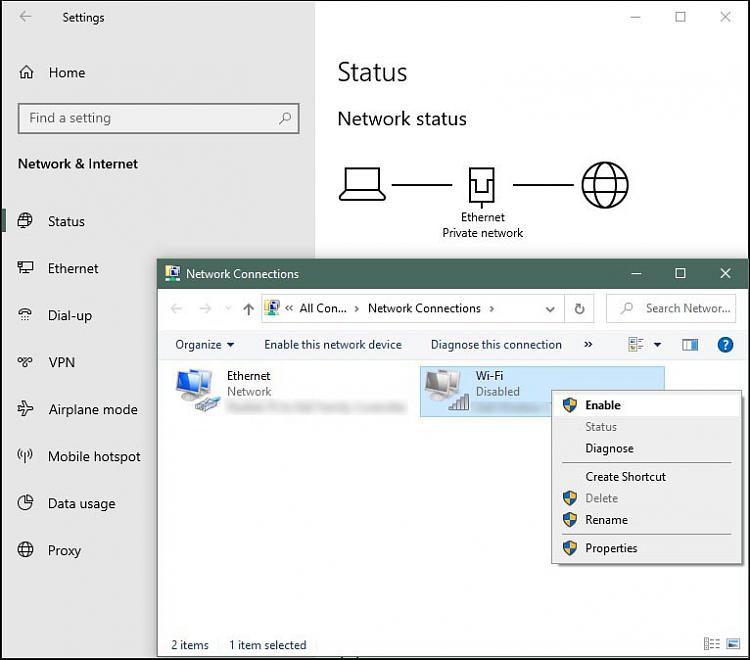Open Help with blue question mark
Image resolution: width=750 pixels, height=660 pixels.
[725, 344]
